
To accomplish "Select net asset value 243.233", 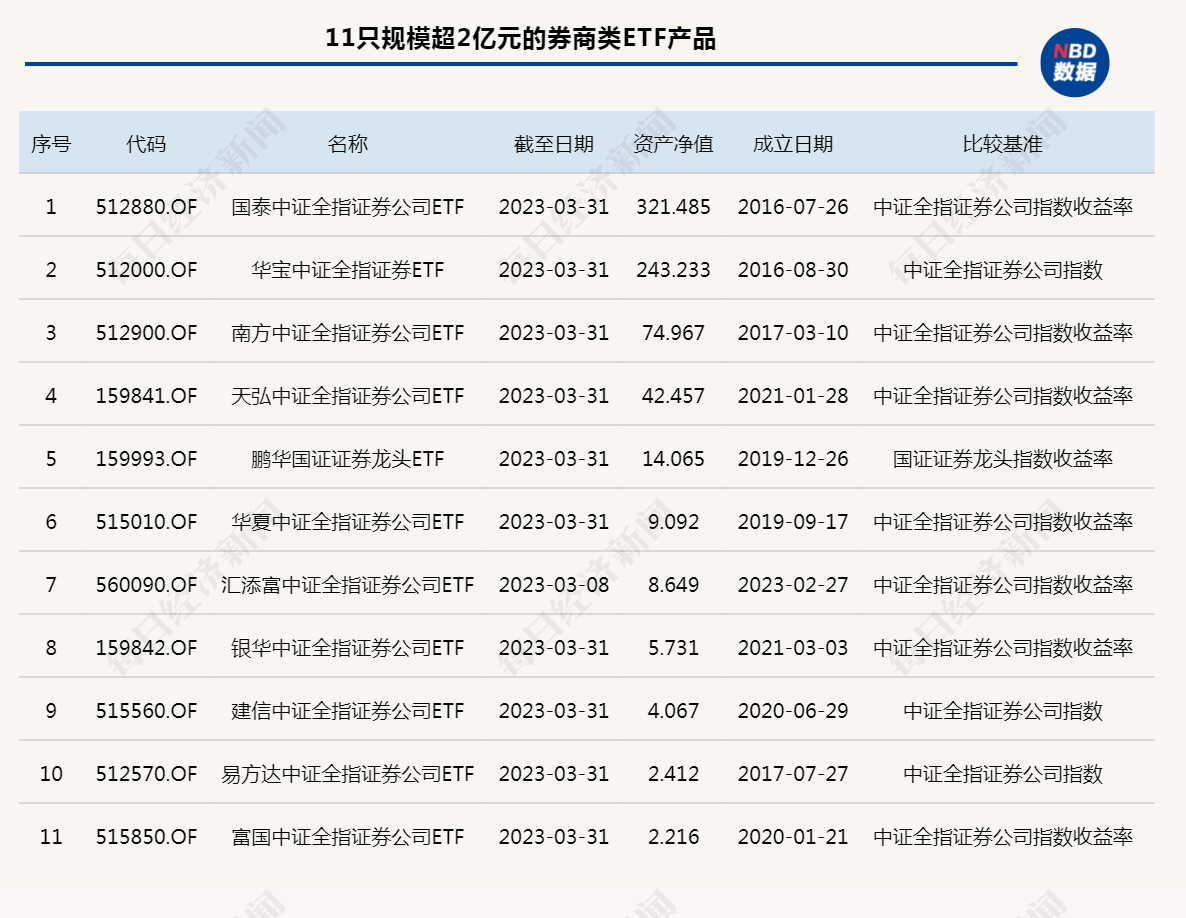I will point(673,269).
